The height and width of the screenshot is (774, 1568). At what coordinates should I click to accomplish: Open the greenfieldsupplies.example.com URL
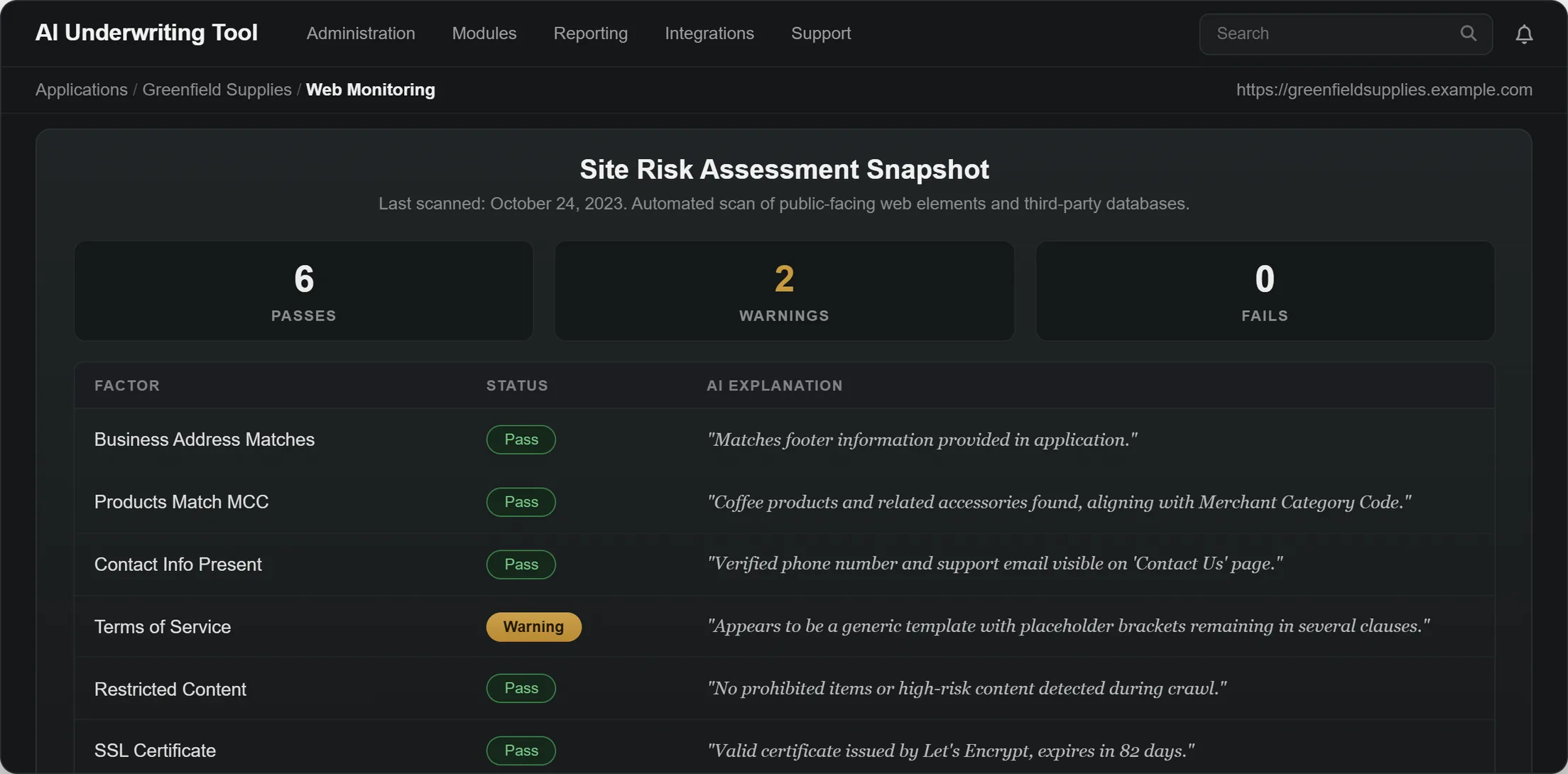pos(1384,89)
